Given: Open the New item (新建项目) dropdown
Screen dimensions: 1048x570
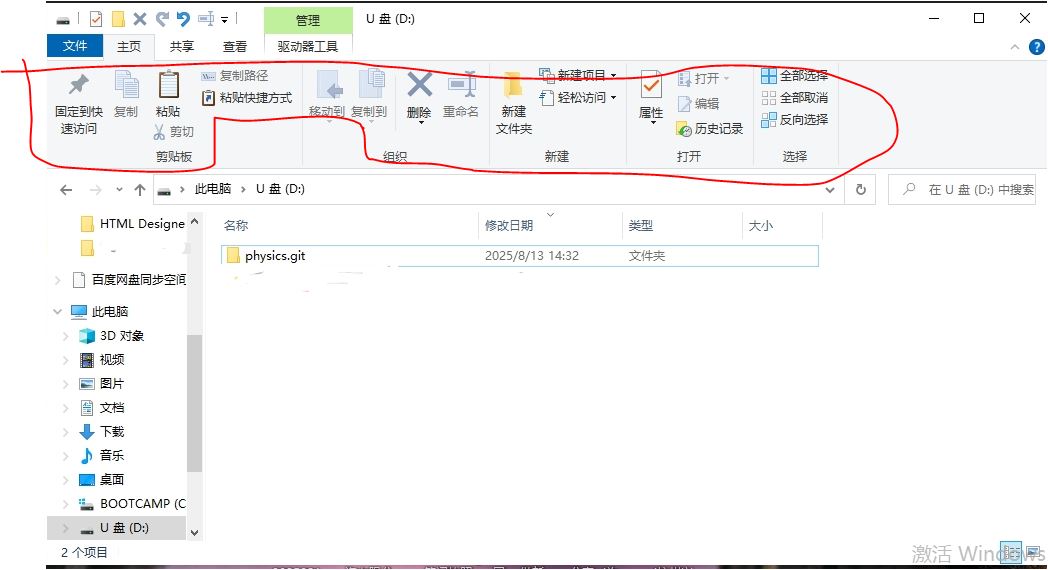Looking at the screenshot, I should tap(577, 75).
